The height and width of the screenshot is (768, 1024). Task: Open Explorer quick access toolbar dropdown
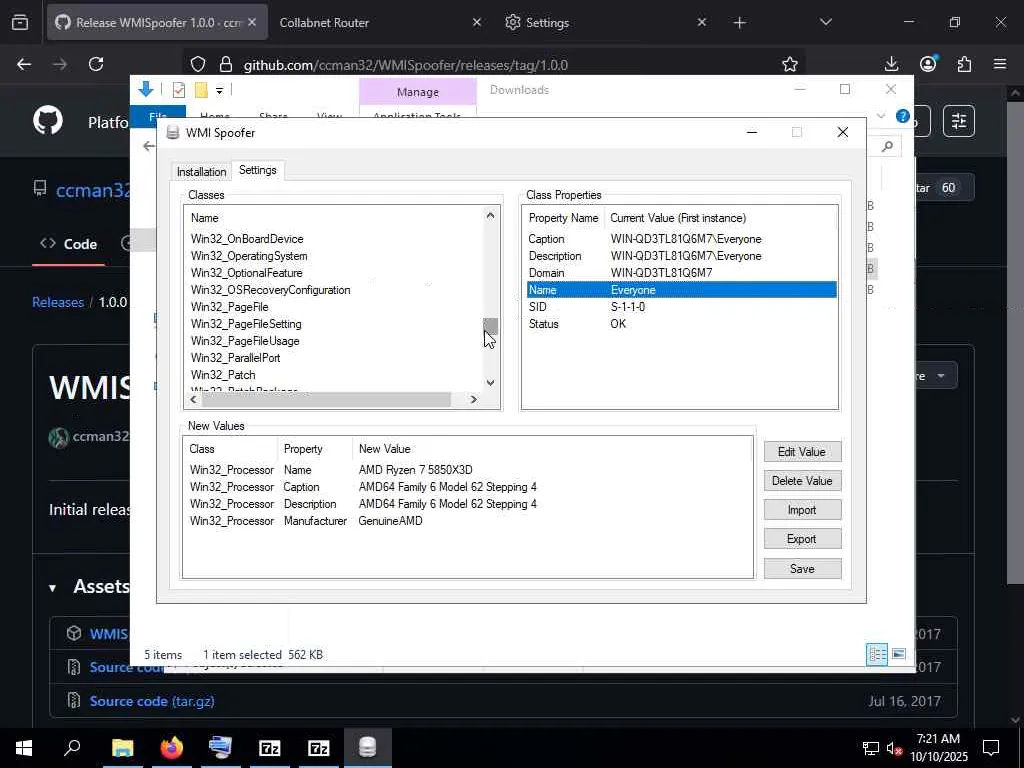coord(219,91)
